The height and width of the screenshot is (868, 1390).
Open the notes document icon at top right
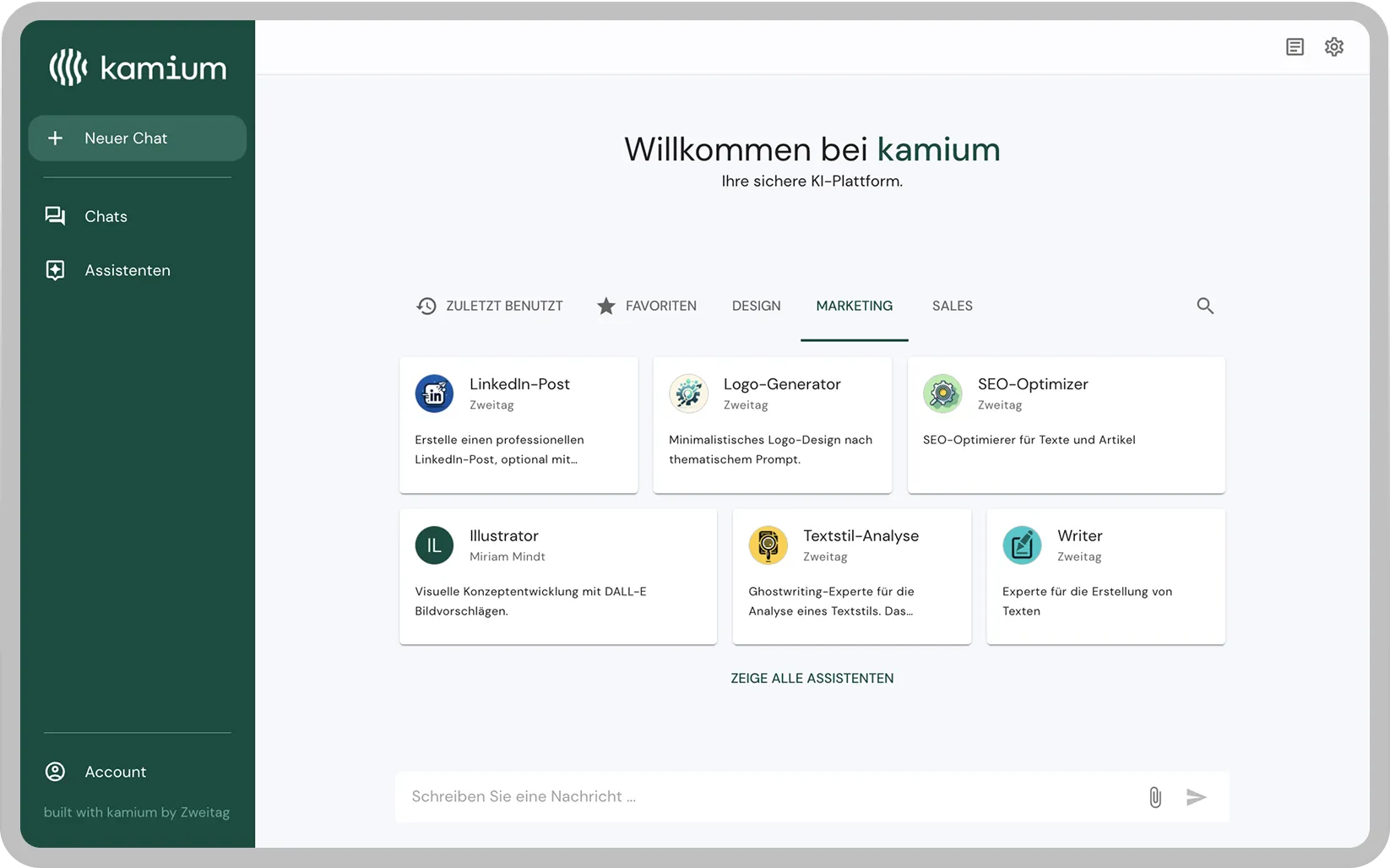[x=1295, y=47]
